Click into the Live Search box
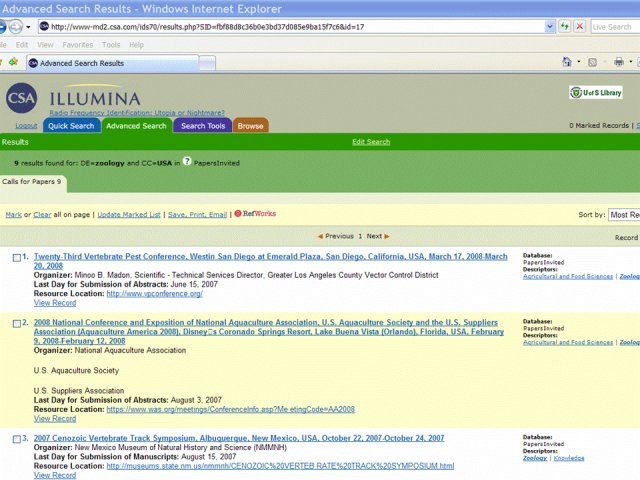Screen dimensions: 640x480 point(615,27)
